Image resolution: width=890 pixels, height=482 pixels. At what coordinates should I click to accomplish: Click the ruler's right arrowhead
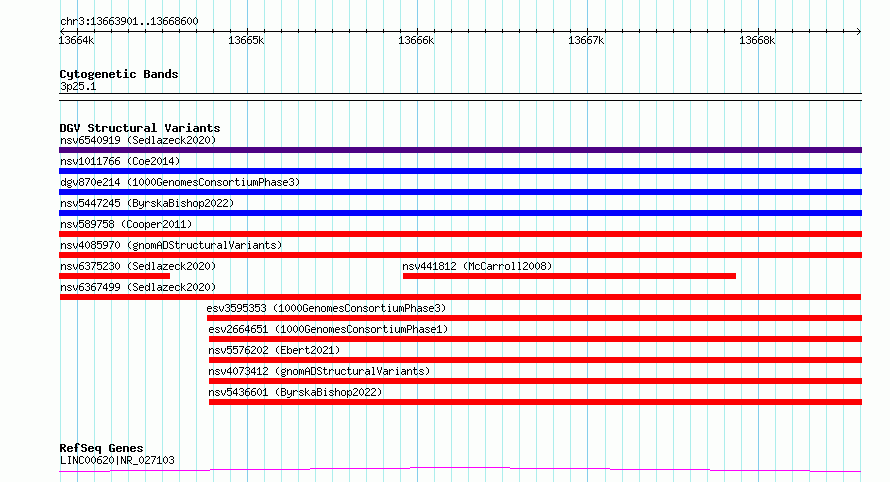[859, 31]
